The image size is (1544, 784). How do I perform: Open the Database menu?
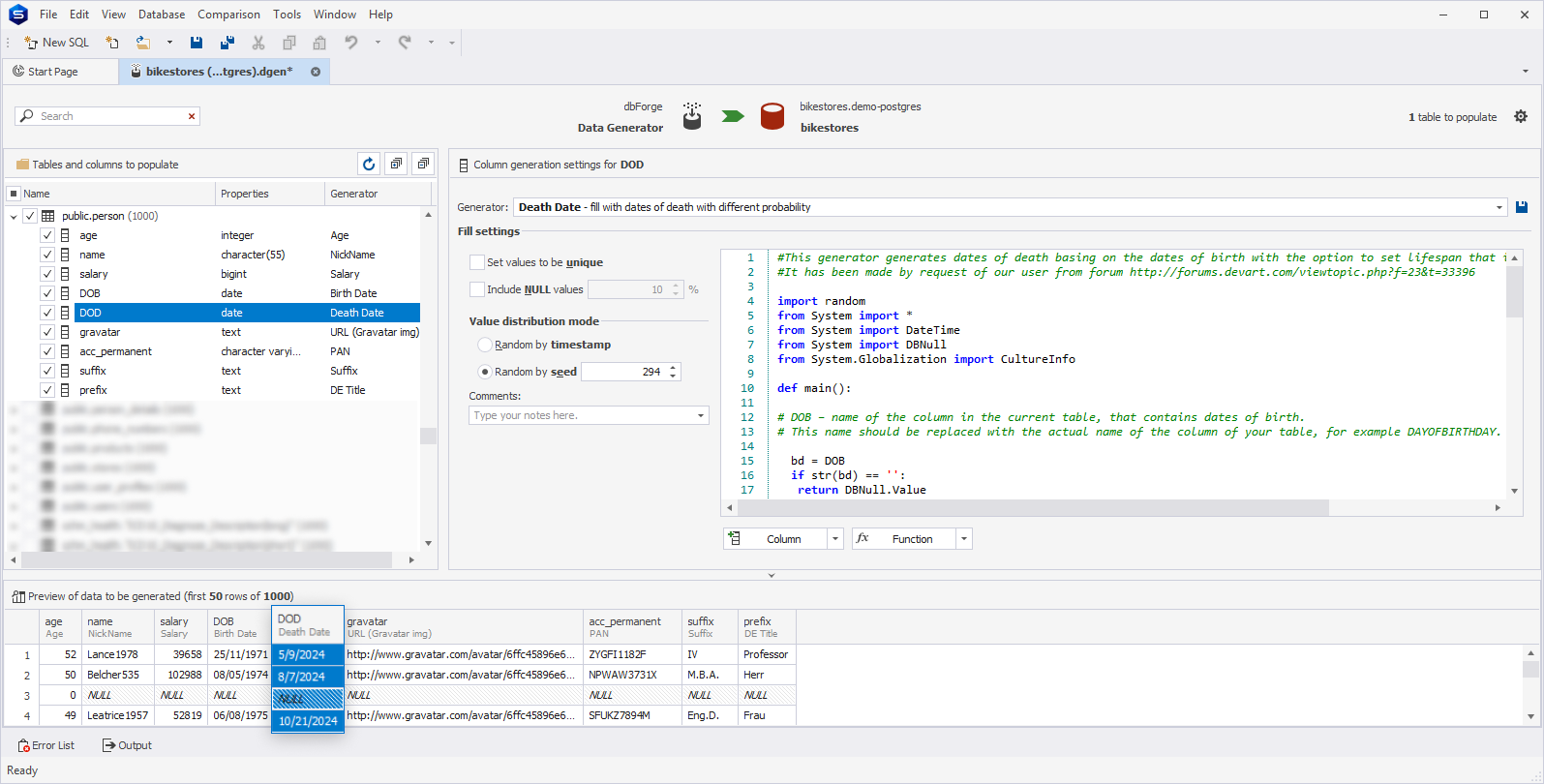coord(162,15)
